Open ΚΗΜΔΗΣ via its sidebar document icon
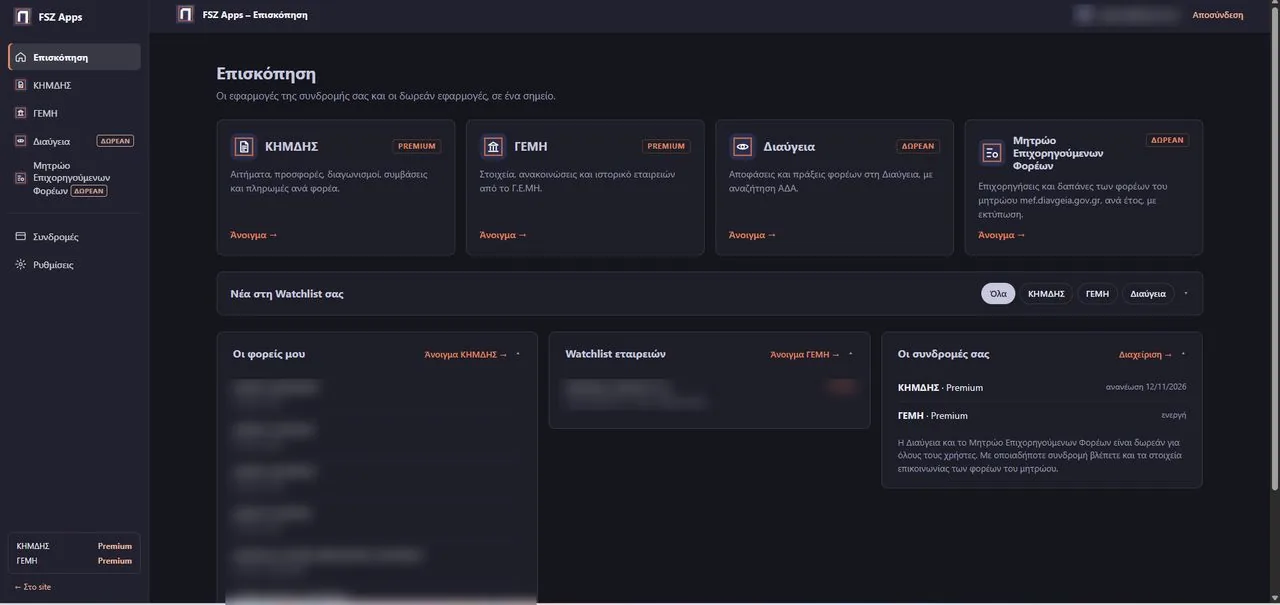This screenshot has width=1280, height=605. [x=21, y=85]
